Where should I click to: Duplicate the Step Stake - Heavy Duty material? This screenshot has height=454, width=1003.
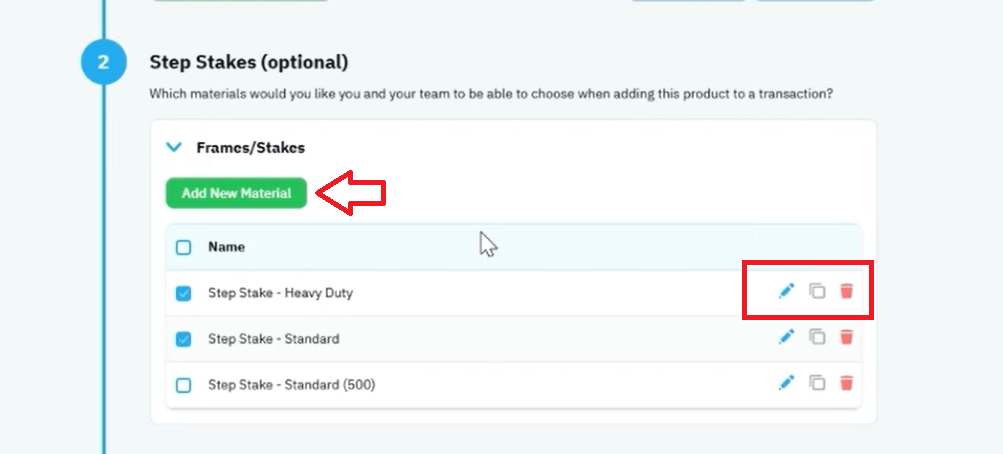(817, 292)
